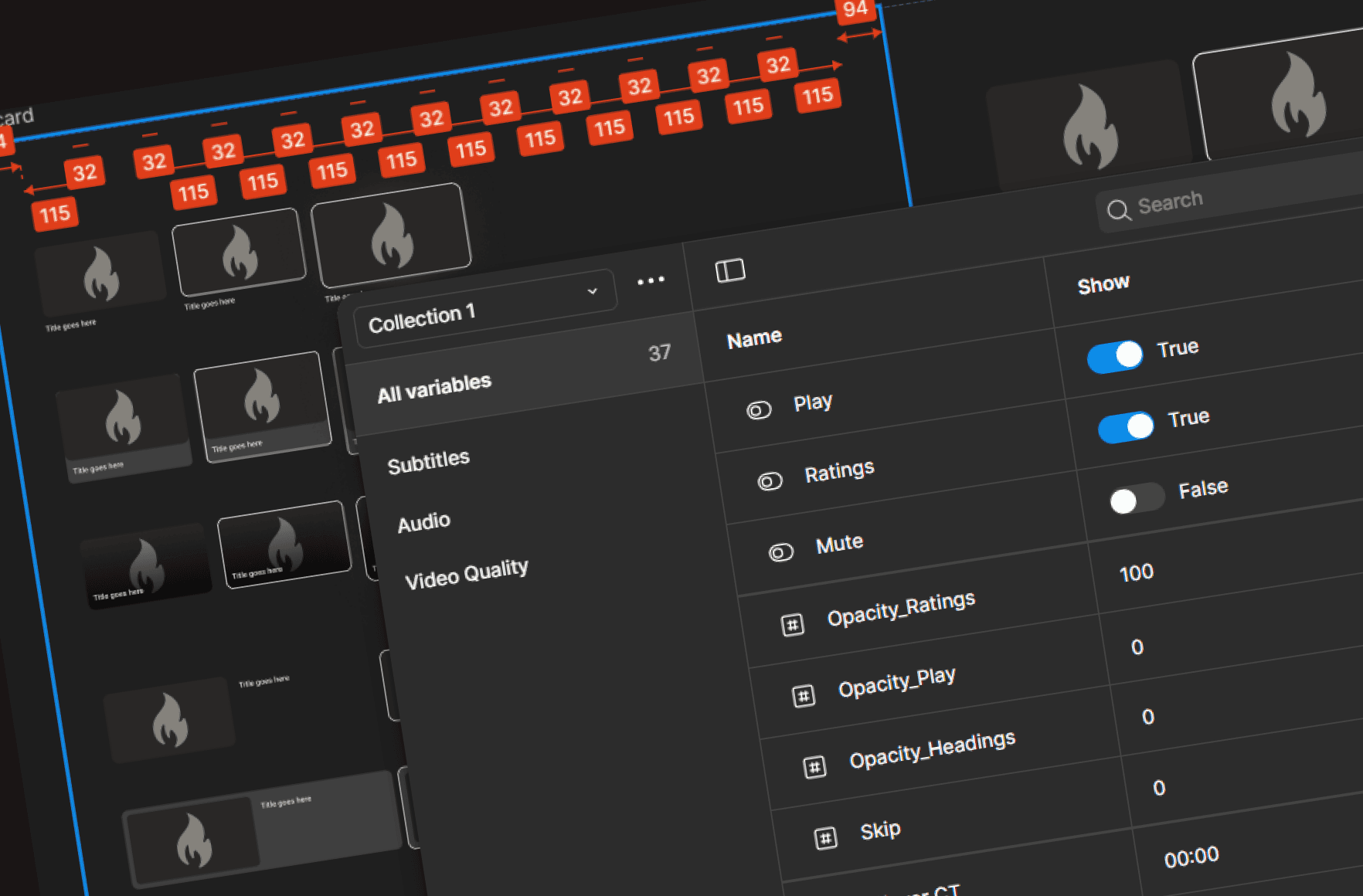Select the Opacity_Headings variable name

coord(932,751)
